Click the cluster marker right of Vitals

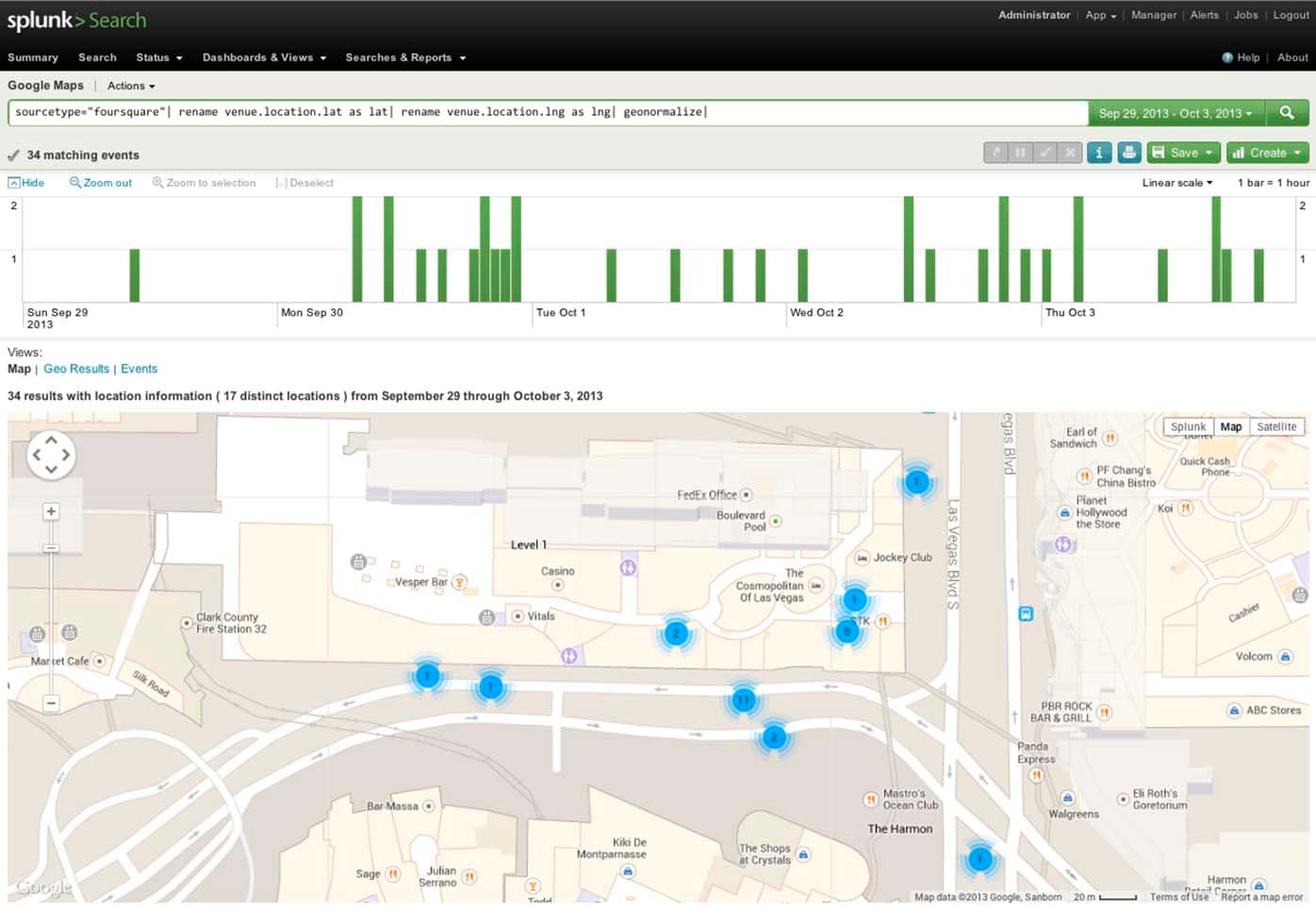click(675, 634)
